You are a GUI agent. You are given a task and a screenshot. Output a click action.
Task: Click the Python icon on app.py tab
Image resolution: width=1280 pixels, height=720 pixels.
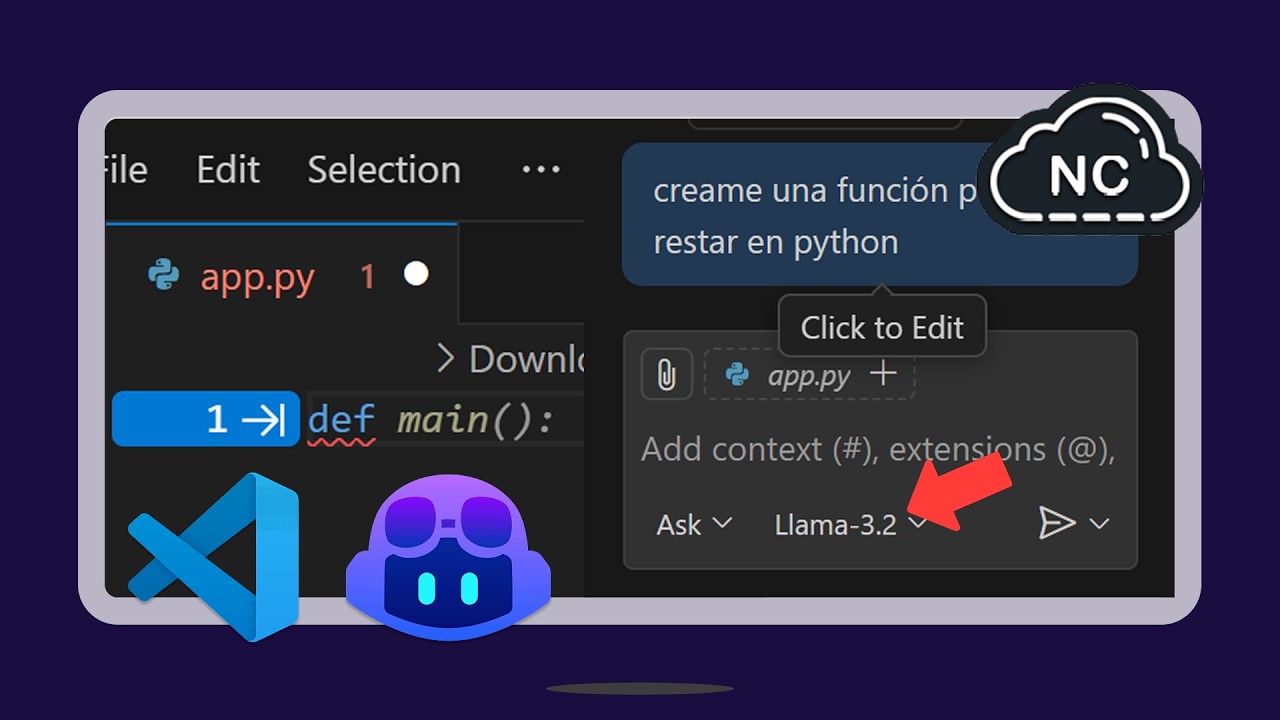(x=164, y=275)
